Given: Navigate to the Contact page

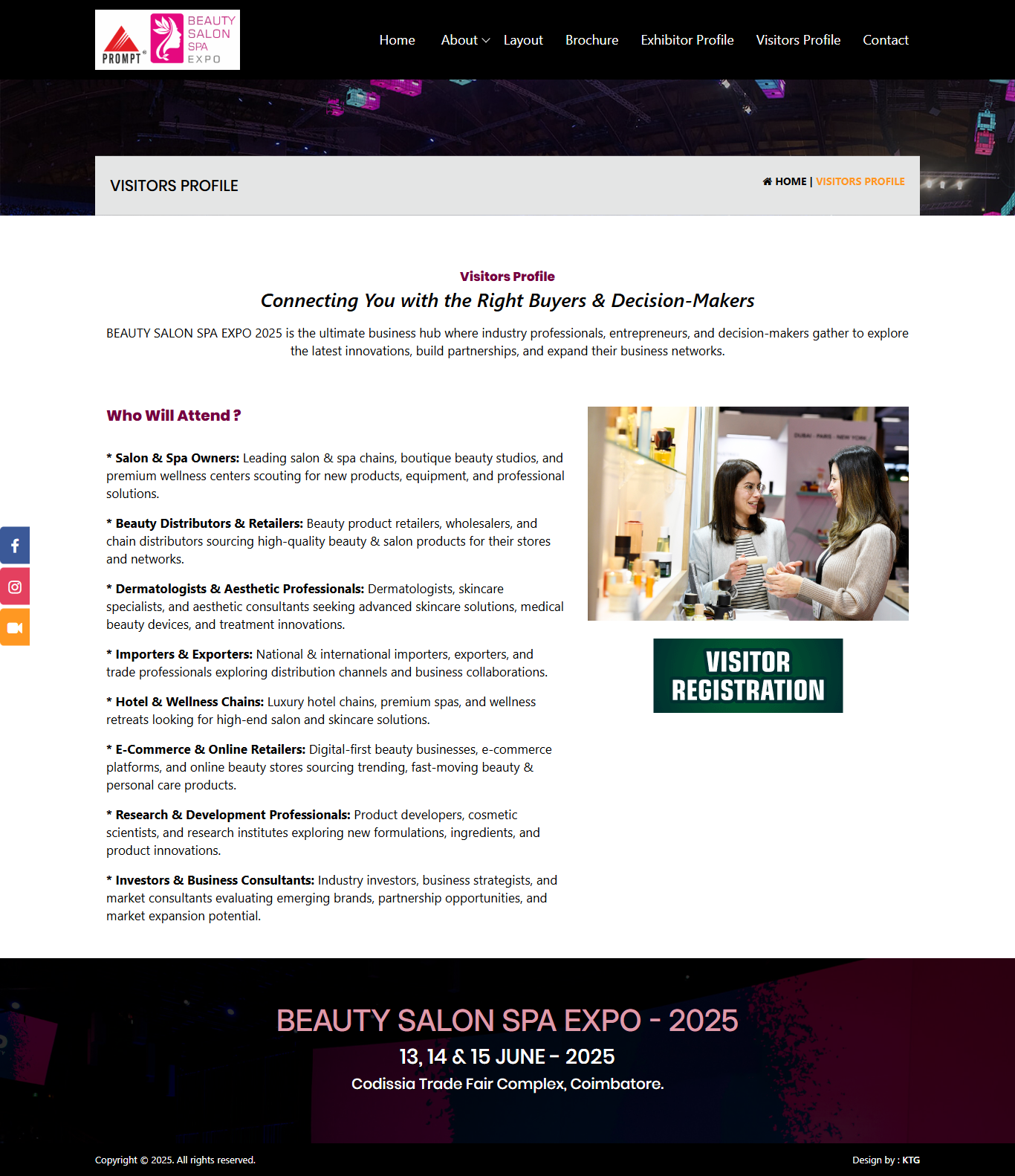Looking at the screenshot, I should (x=885, y=40).
